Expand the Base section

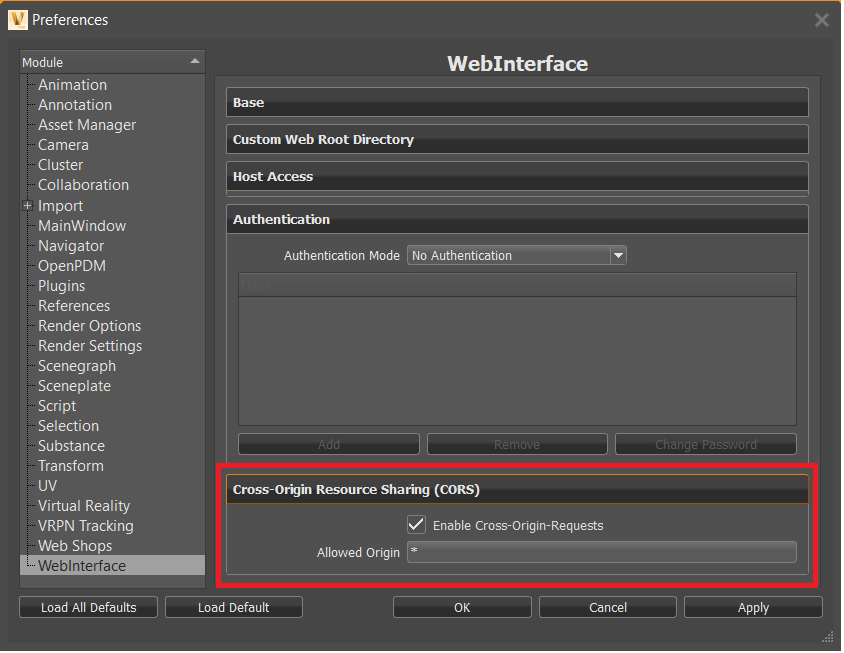tap(517, 102)
